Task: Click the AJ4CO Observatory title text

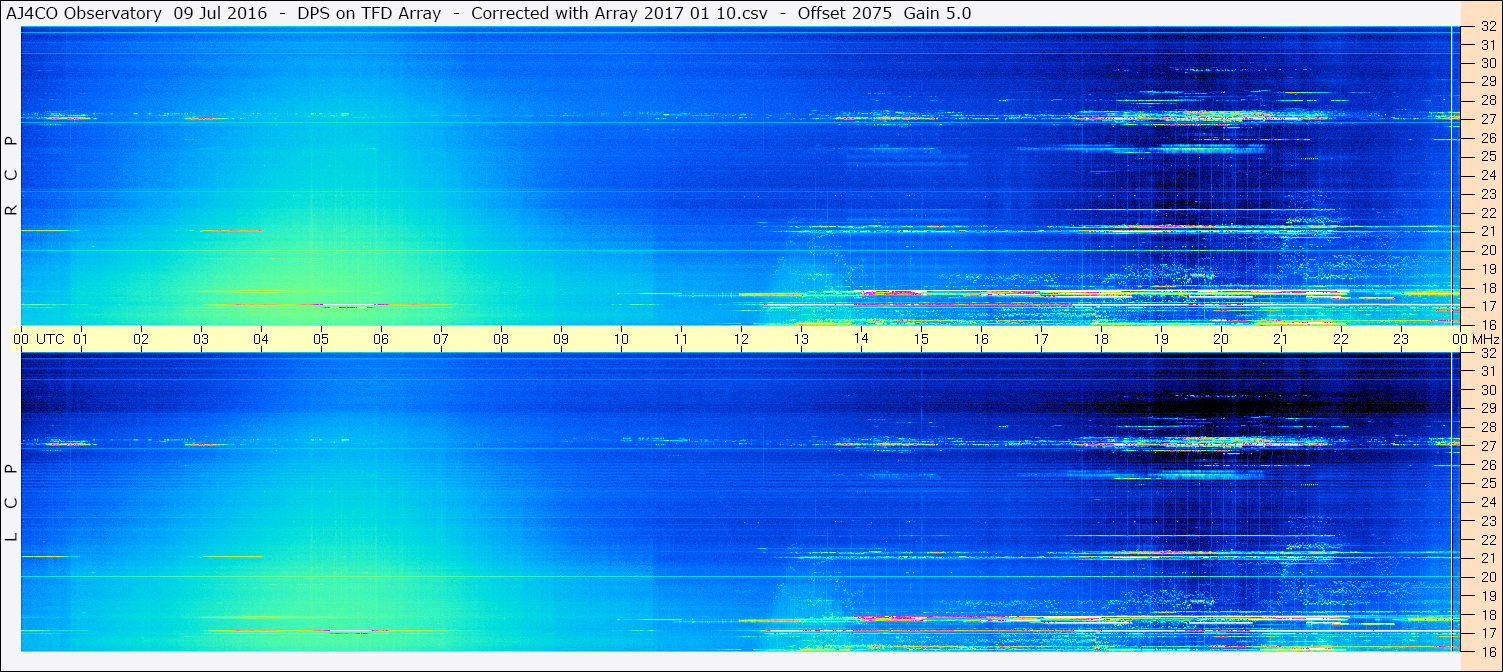Action: [84, 13]
